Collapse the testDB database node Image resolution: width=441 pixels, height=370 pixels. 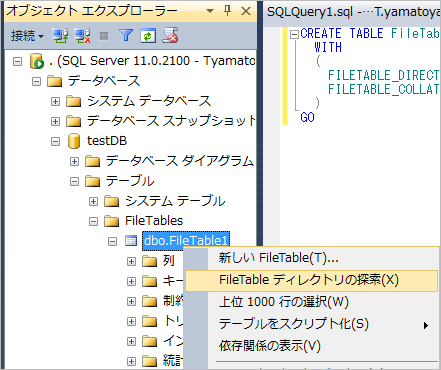tap(55, 141)
